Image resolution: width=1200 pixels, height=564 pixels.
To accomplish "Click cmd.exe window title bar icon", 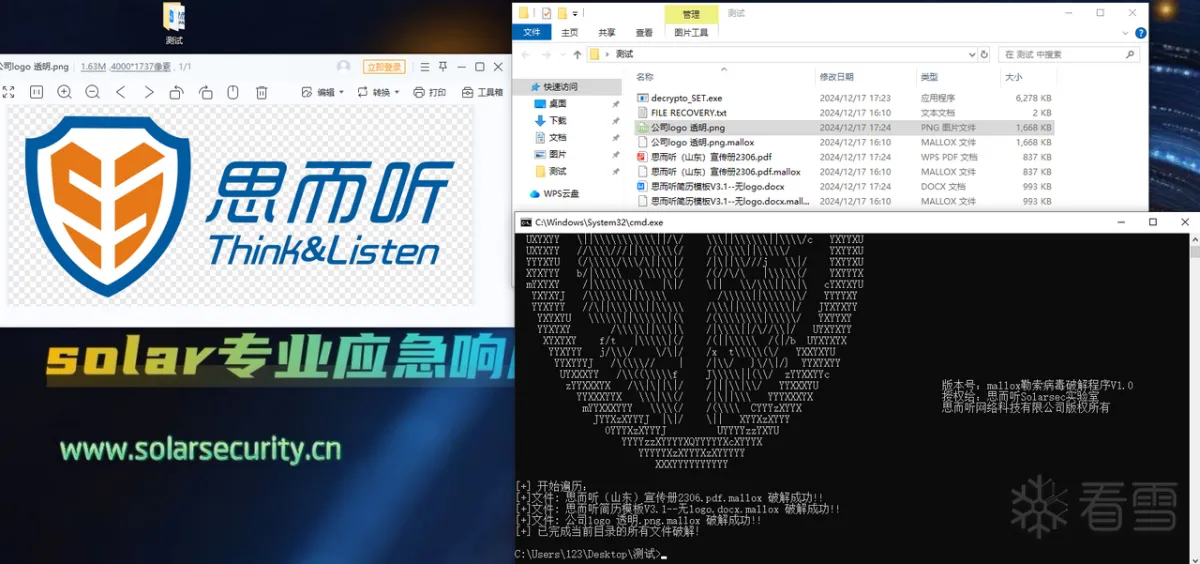I will (526, 222).
